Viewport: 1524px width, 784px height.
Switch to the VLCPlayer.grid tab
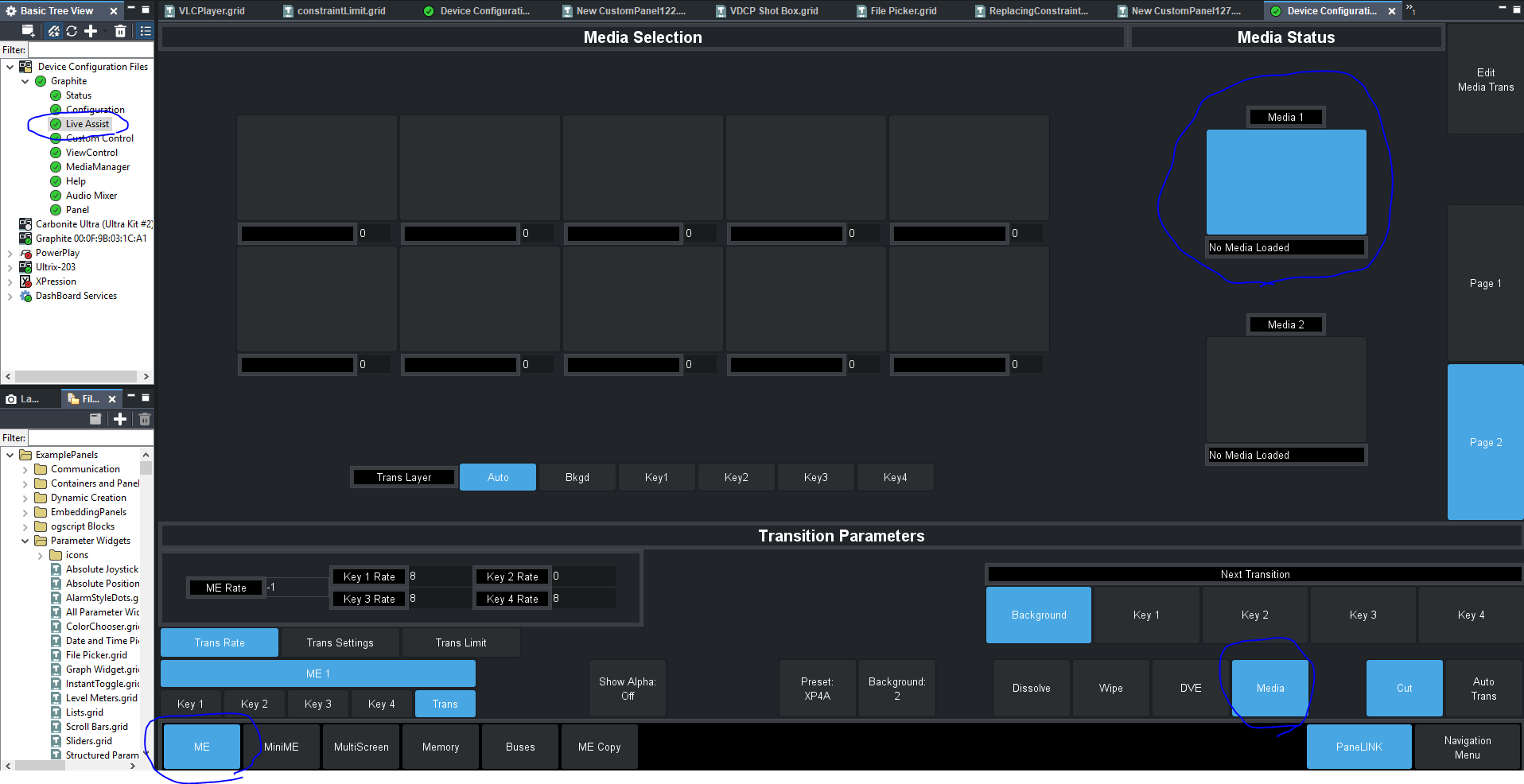coord(211,11)
